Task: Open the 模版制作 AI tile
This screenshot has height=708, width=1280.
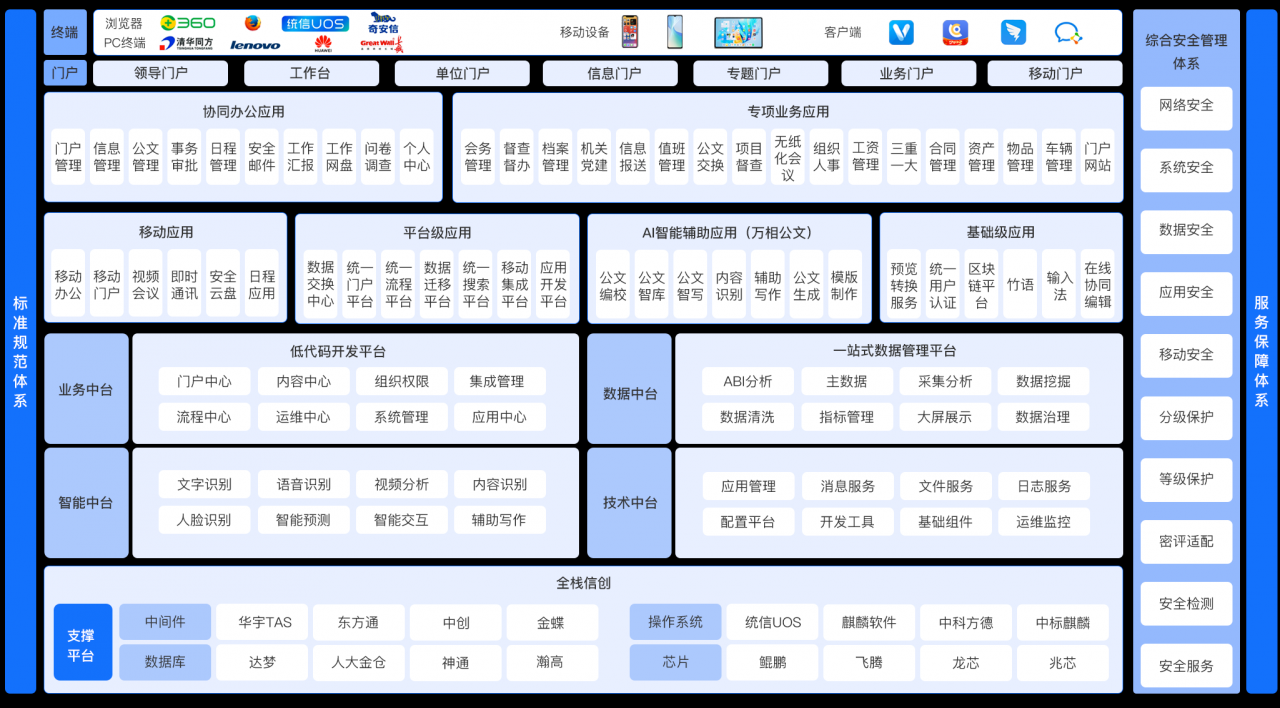Action: [845, 284]
